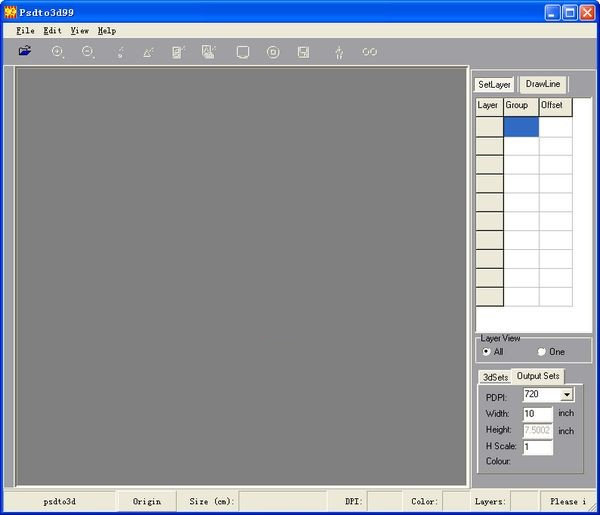Click the triangle shape toolbar icon
The image size is (600, 515).
[x=148, y=52]
